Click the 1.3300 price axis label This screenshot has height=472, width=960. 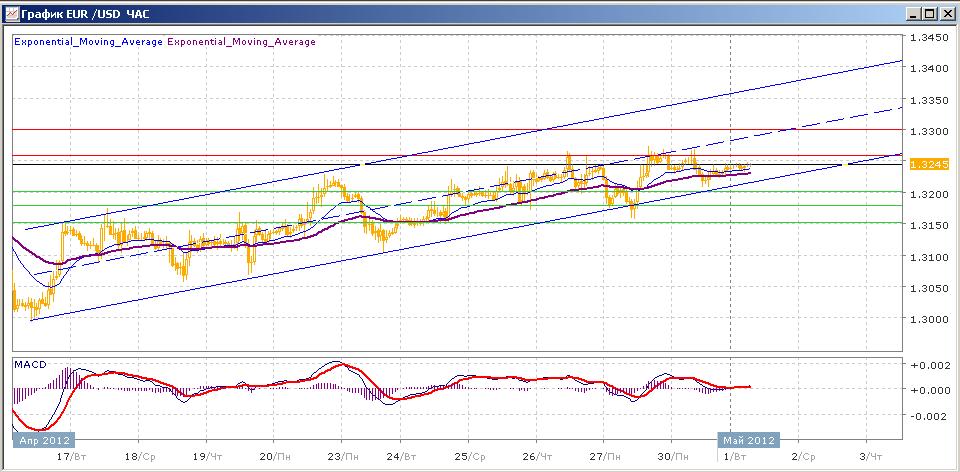point(929,131)
